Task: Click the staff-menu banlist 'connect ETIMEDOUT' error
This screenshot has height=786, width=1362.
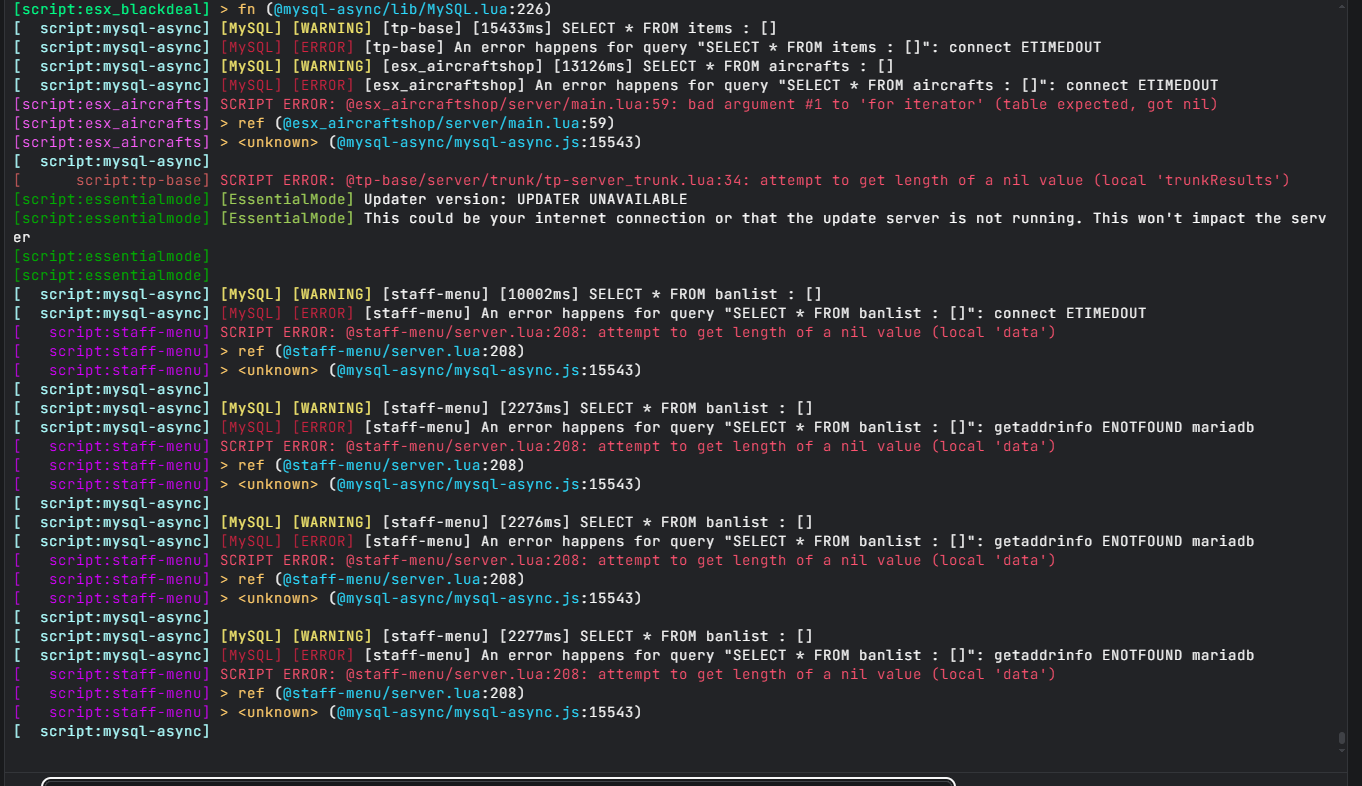Action: 580,313
